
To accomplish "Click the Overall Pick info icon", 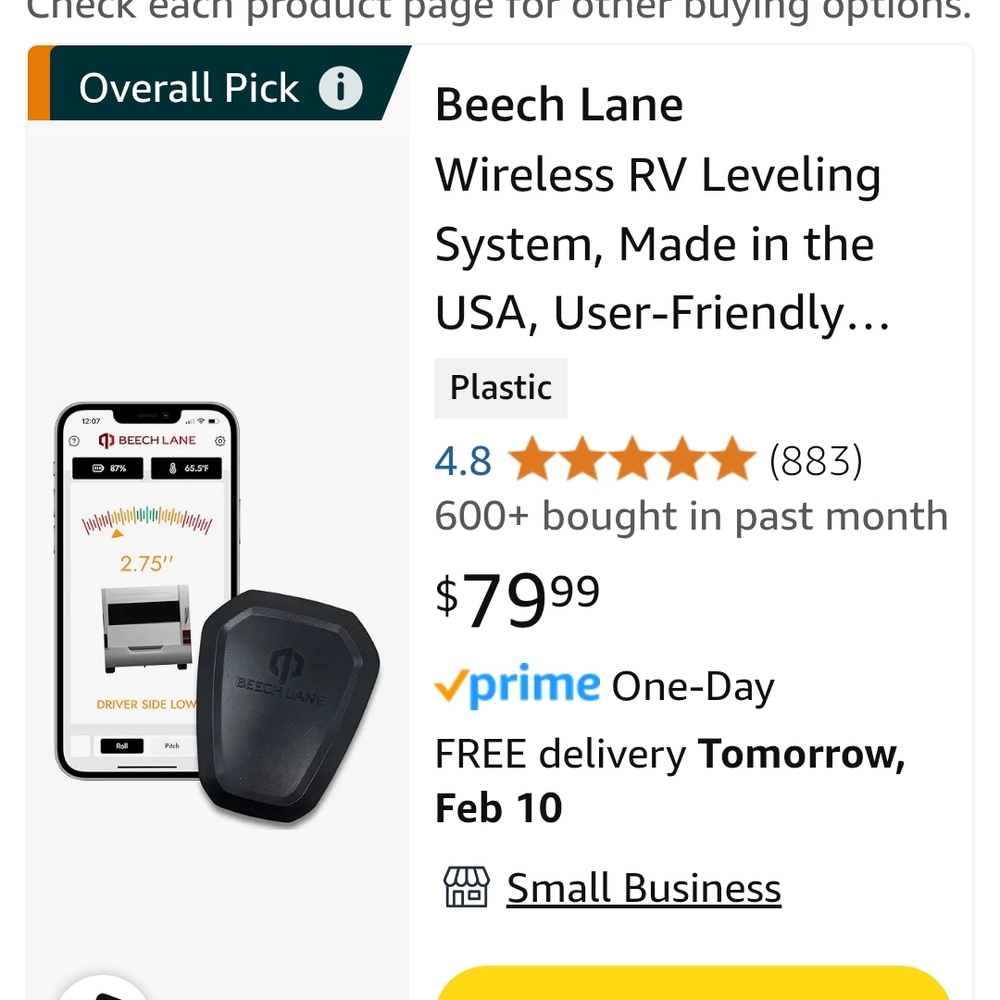I will 342,87.
